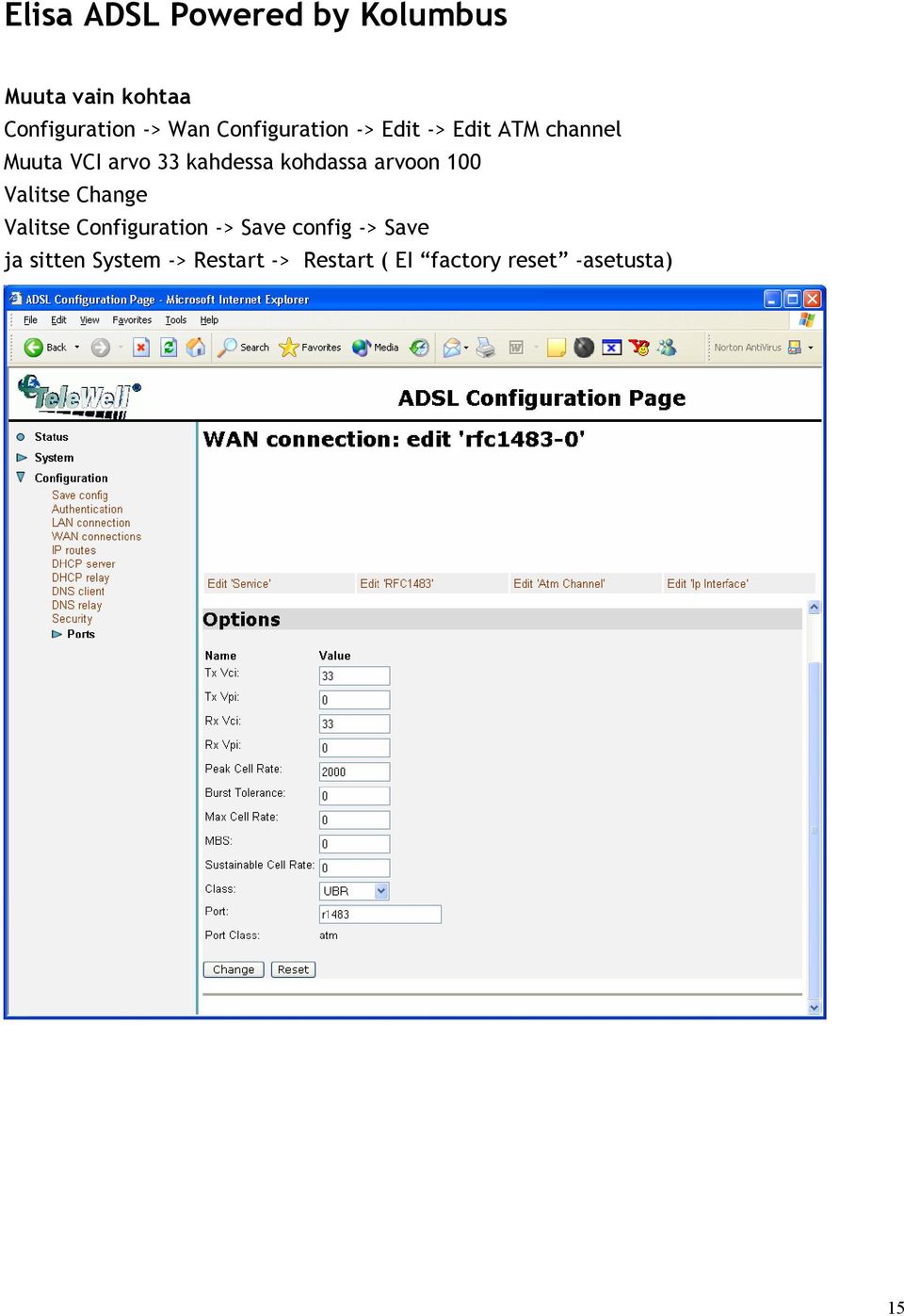The height and width of the screenshot is (1316, 904).
Task: Stop page loading with the Stop icon
Action: [x=141, y=348]
